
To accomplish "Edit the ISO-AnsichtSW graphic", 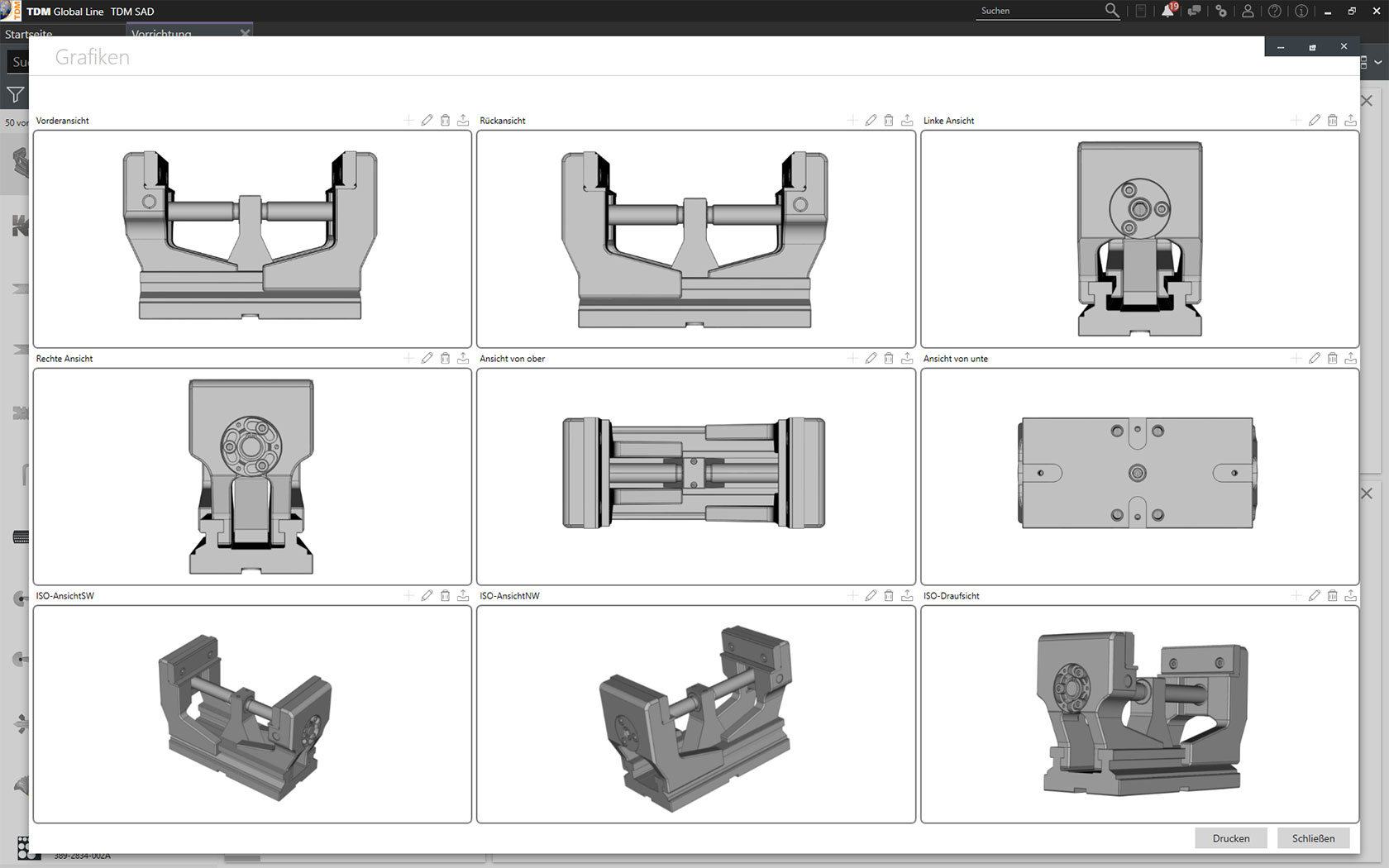I will click(x=427, y=596).
